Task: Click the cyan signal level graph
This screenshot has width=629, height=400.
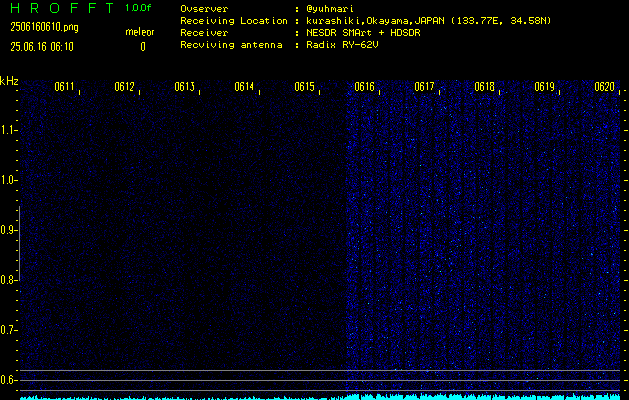Action: [x=320, y=397]
